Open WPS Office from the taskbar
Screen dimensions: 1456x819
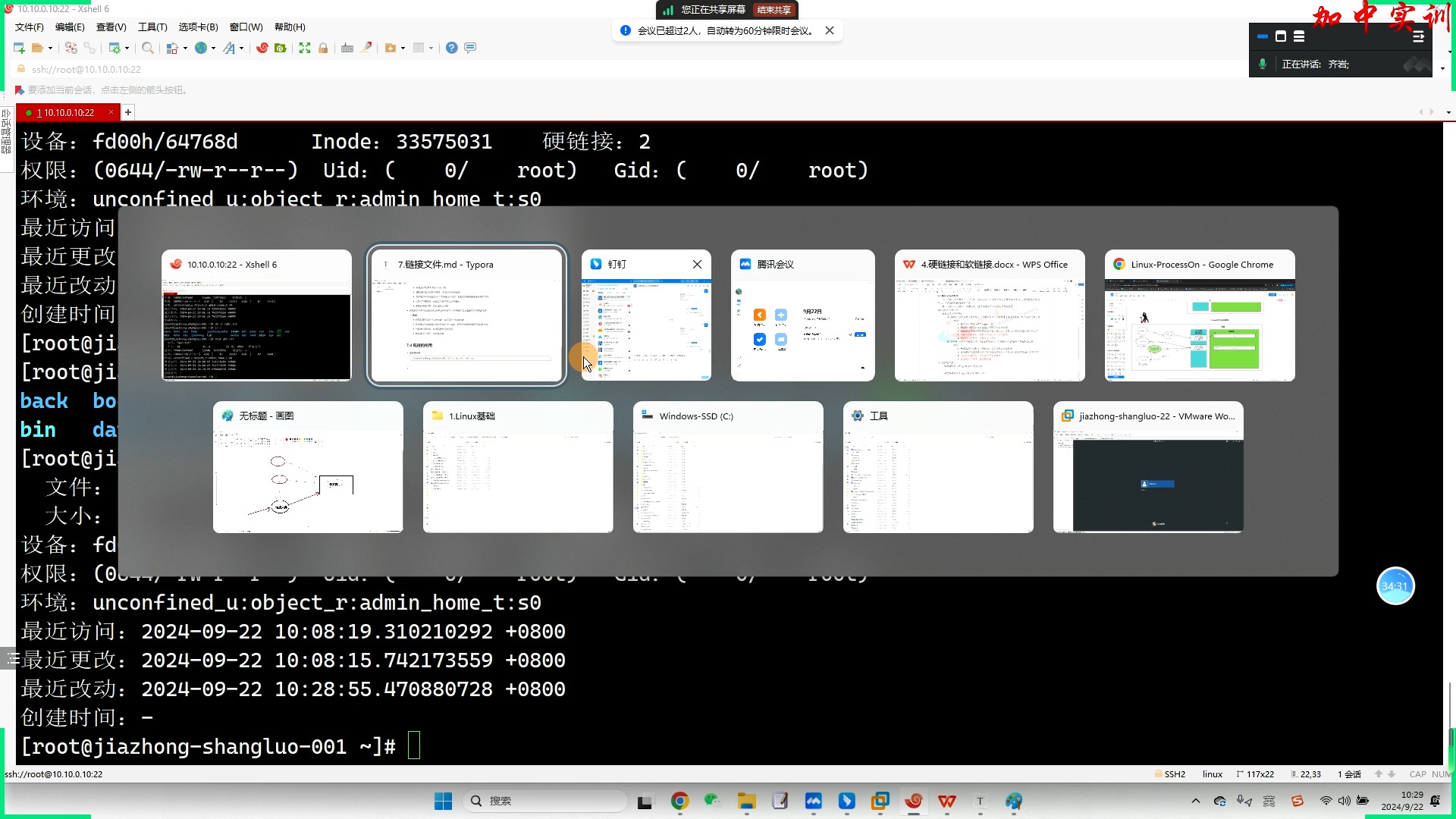coord(947,801)
